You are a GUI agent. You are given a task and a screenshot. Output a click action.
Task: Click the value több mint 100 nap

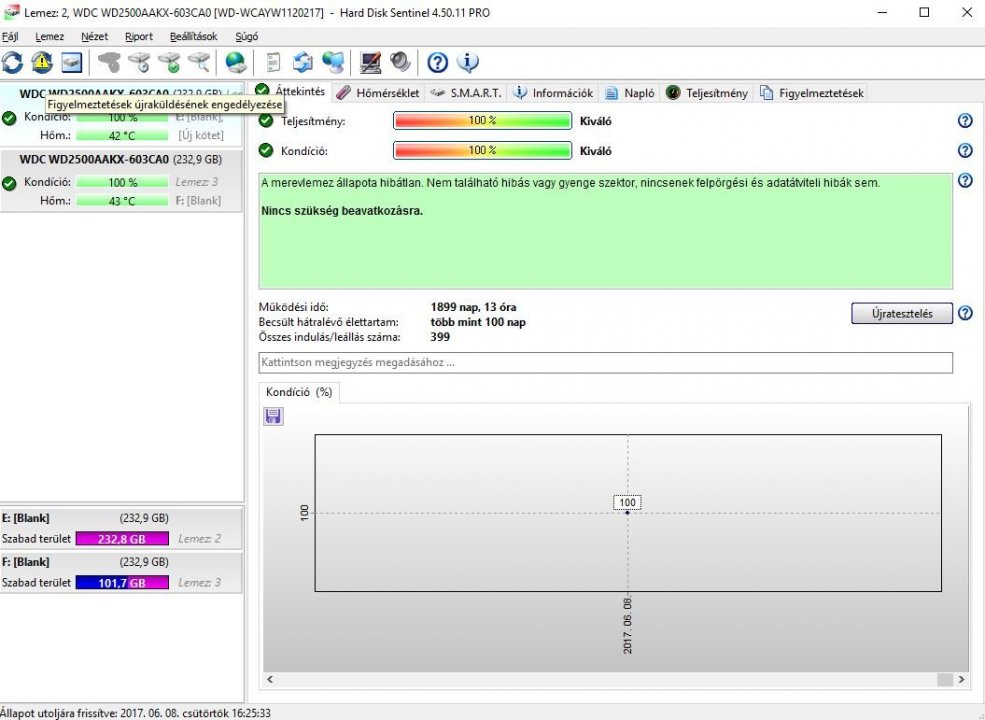(478, 322)
